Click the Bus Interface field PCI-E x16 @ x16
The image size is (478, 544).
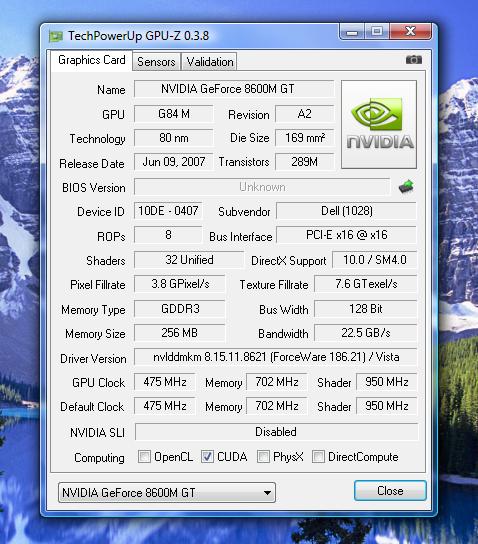(x=346, y=235)
